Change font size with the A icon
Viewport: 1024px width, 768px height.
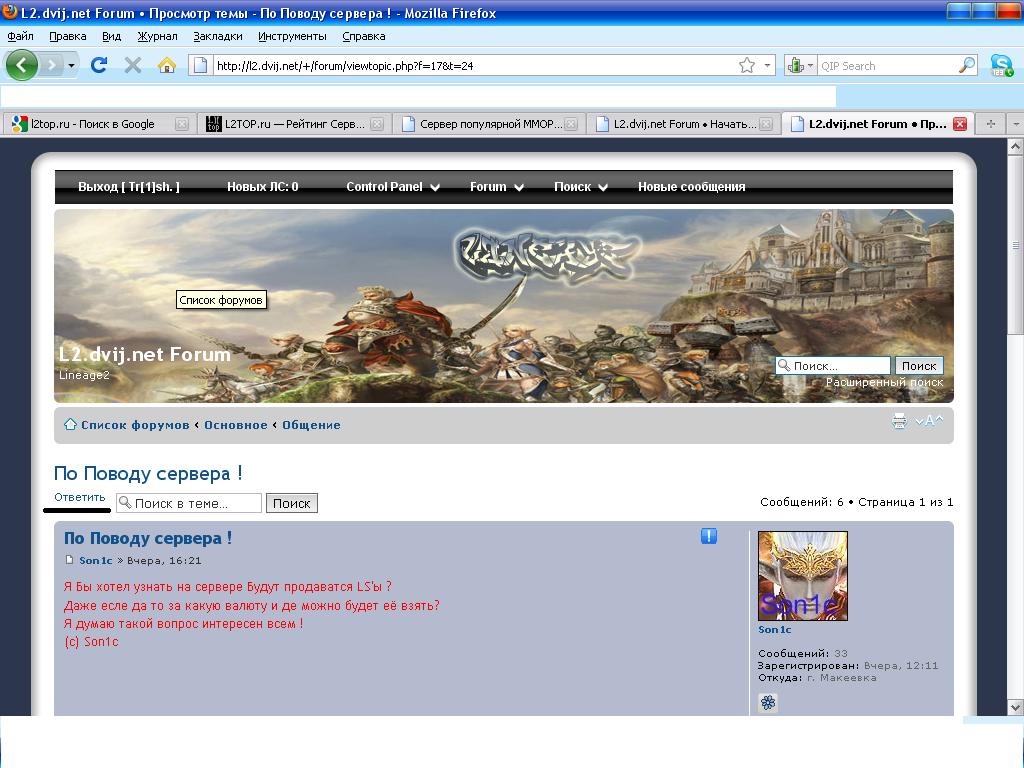[x=929, y=421]
